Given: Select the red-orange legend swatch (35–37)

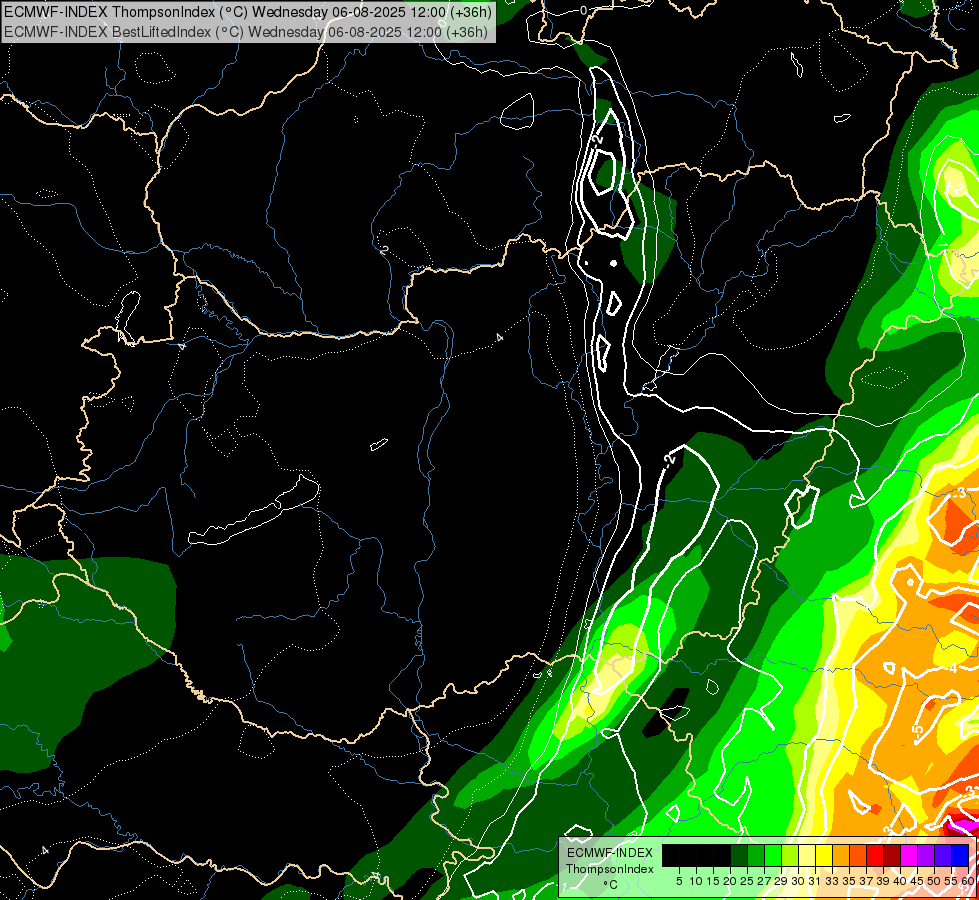Looking at the screenshot, I should click(858, 856).
